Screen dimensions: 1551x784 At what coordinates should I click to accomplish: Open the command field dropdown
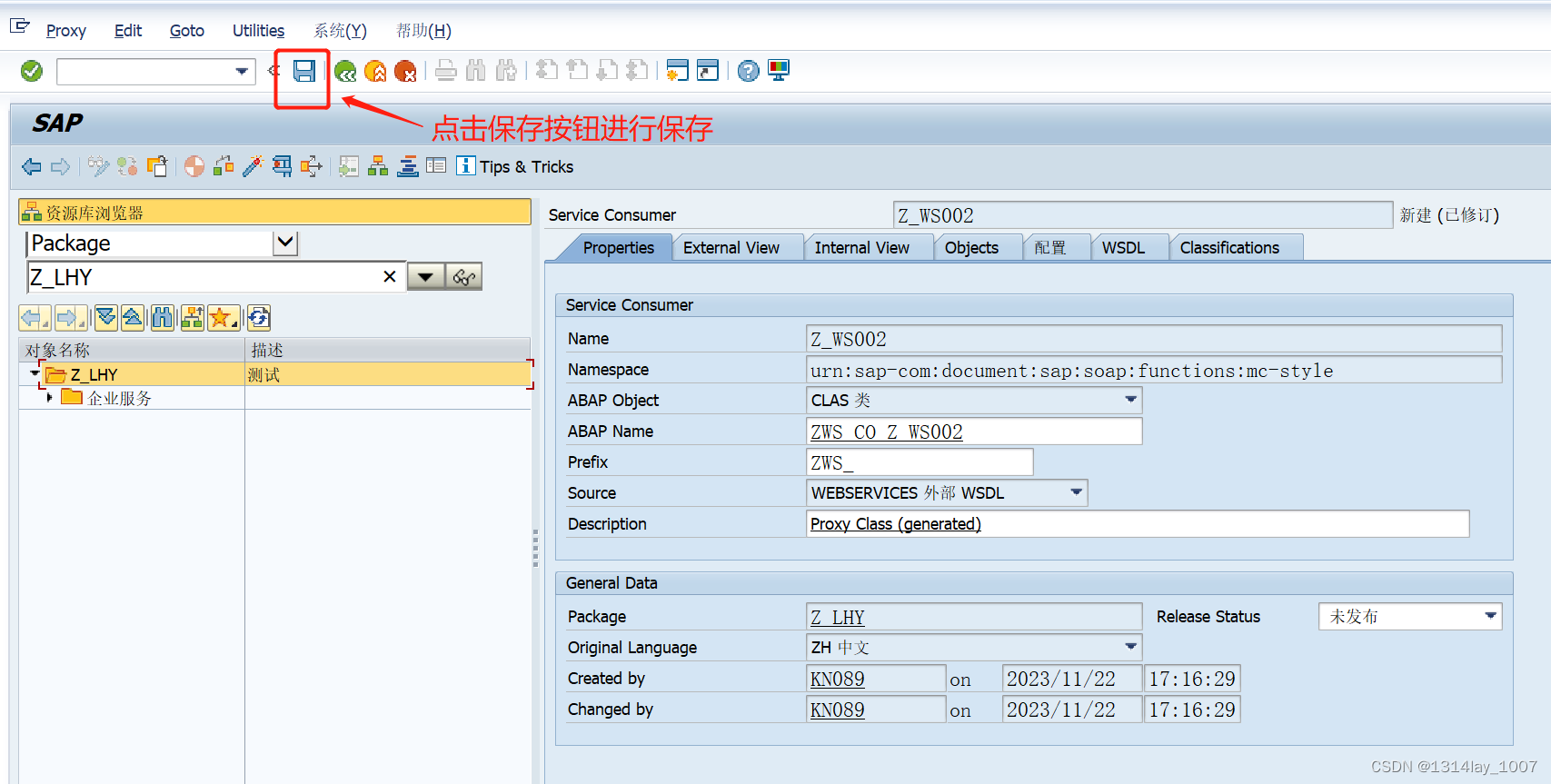pyautogui.click(x=242, y=71)
